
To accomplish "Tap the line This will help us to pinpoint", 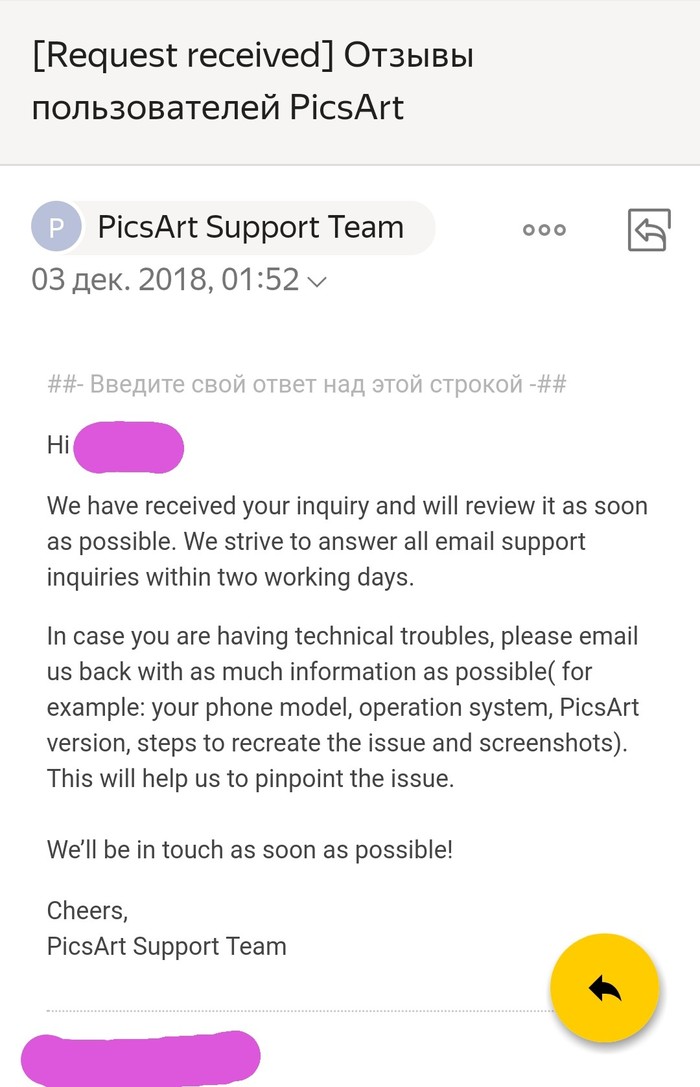I will (x=250, y=779).
